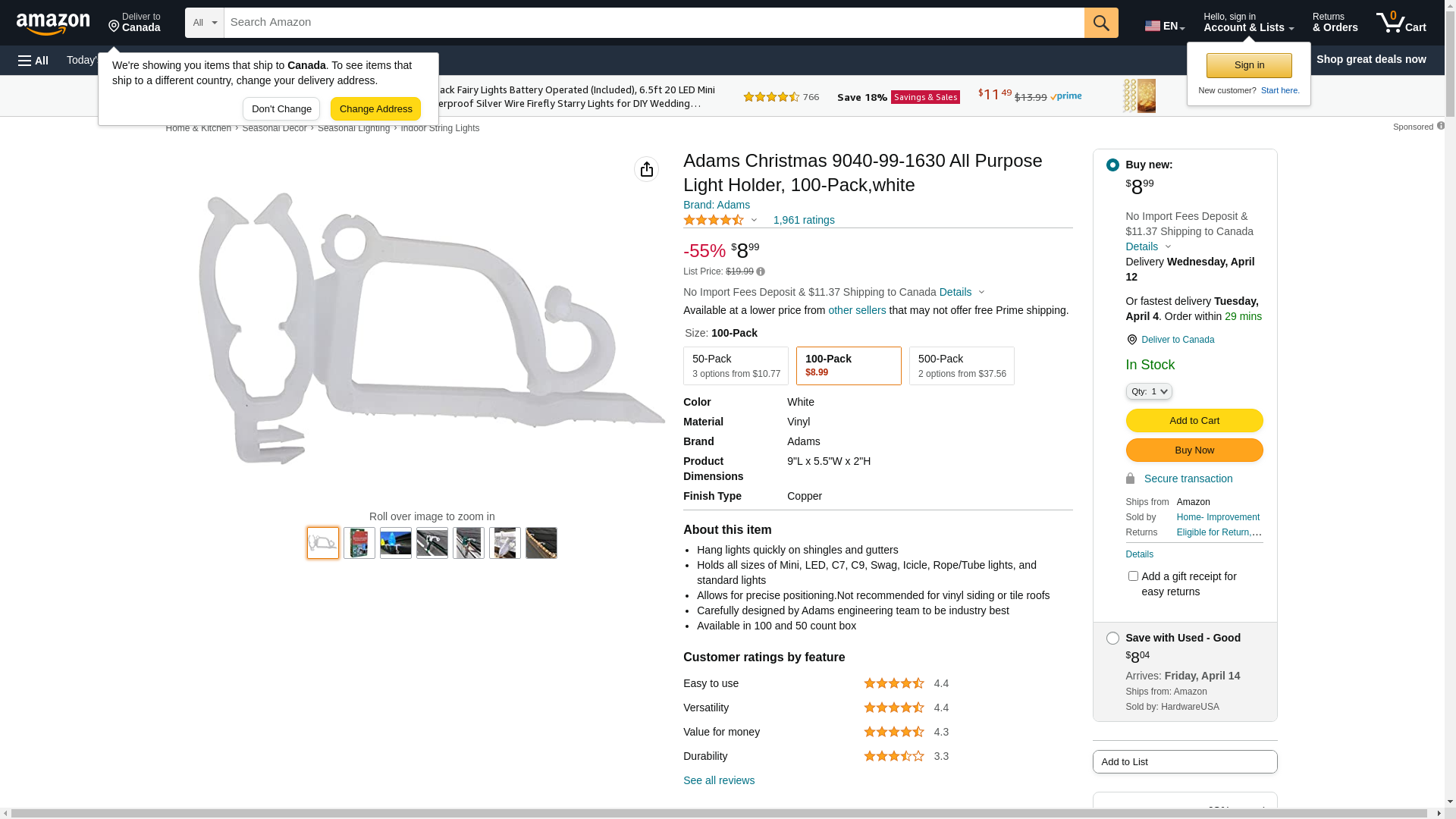Click the magnifying glass search button
The height and width of the screenshot is (819, 1456).
tap(1101, 23)
